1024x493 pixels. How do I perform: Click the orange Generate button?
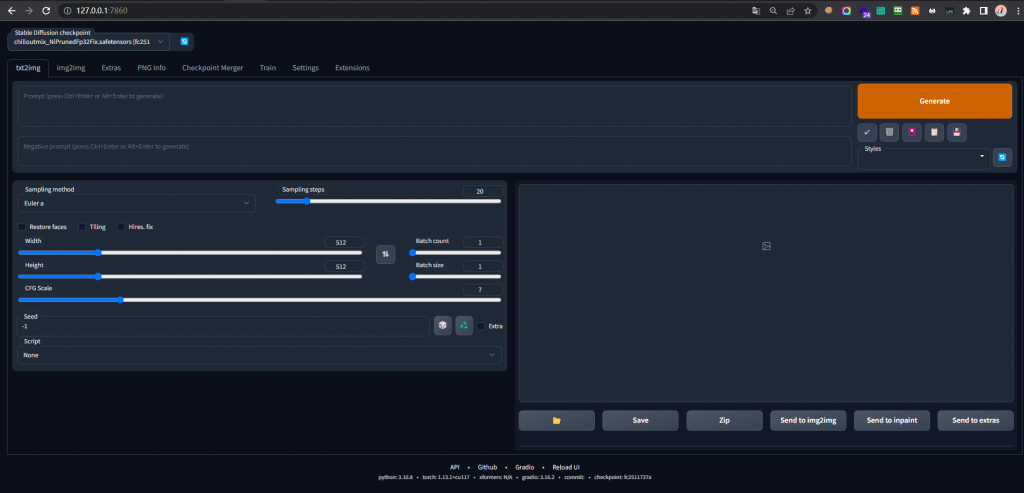(x=935, y=101)
